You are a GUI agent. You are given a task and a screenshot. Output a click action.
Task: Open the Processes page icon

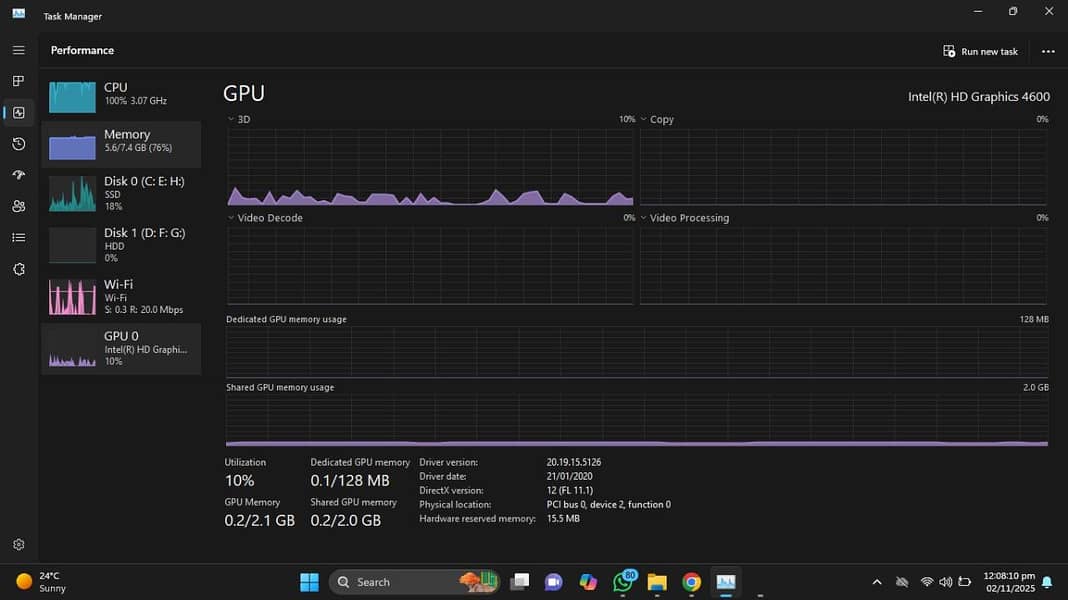click(18, 81)
